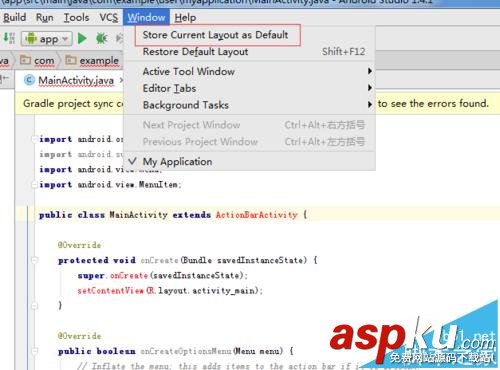
Task: Open the Tools menu
Action: point(76,17)
